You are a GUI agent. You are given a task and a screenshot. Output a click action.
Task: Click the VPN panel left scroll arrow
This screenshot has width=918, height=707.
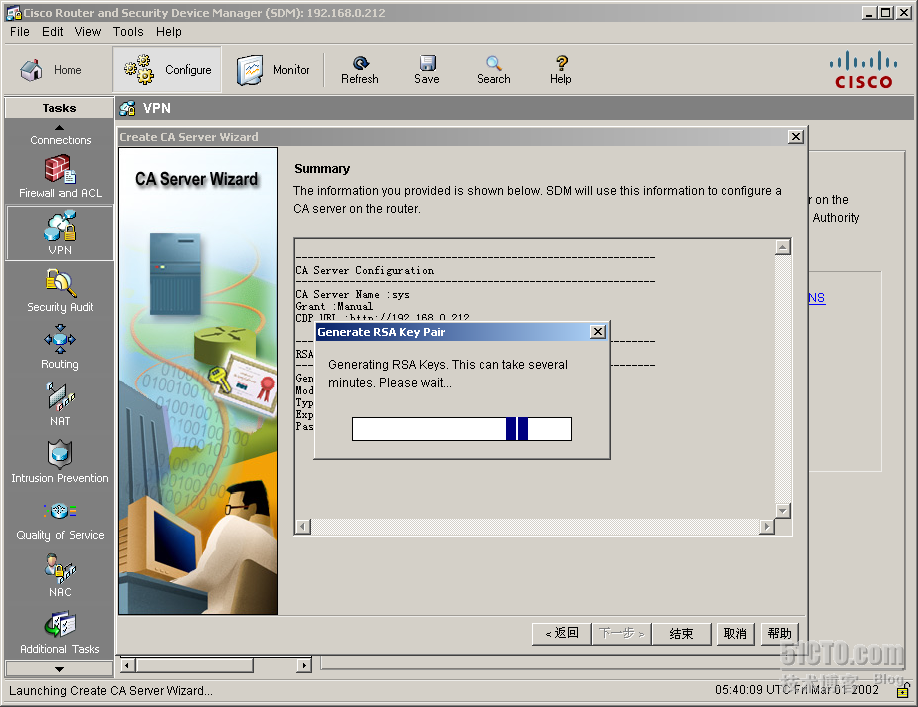[x=128, y=665]
